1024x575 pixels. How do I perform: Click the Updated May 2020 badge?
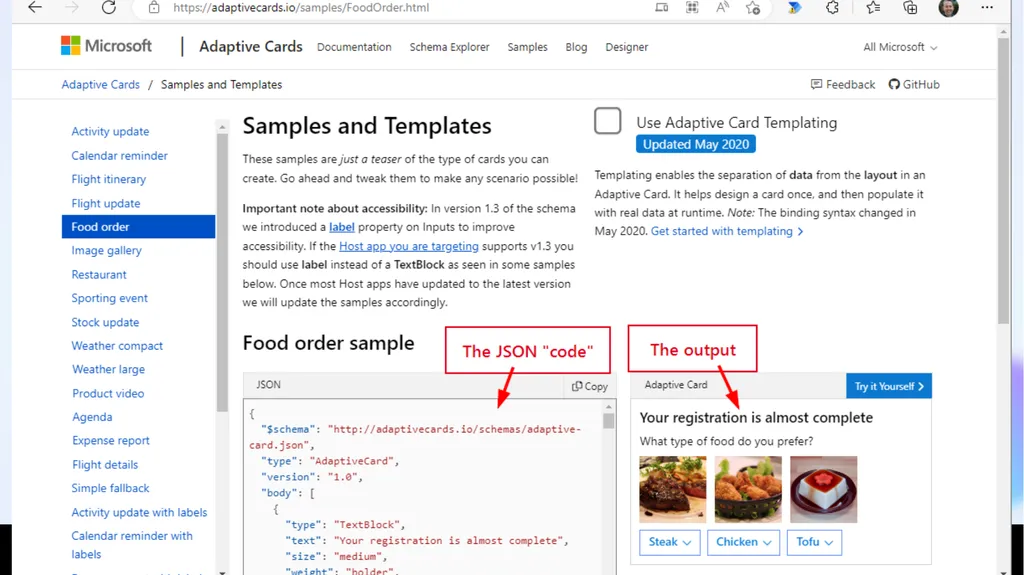[x=696, y=144]
